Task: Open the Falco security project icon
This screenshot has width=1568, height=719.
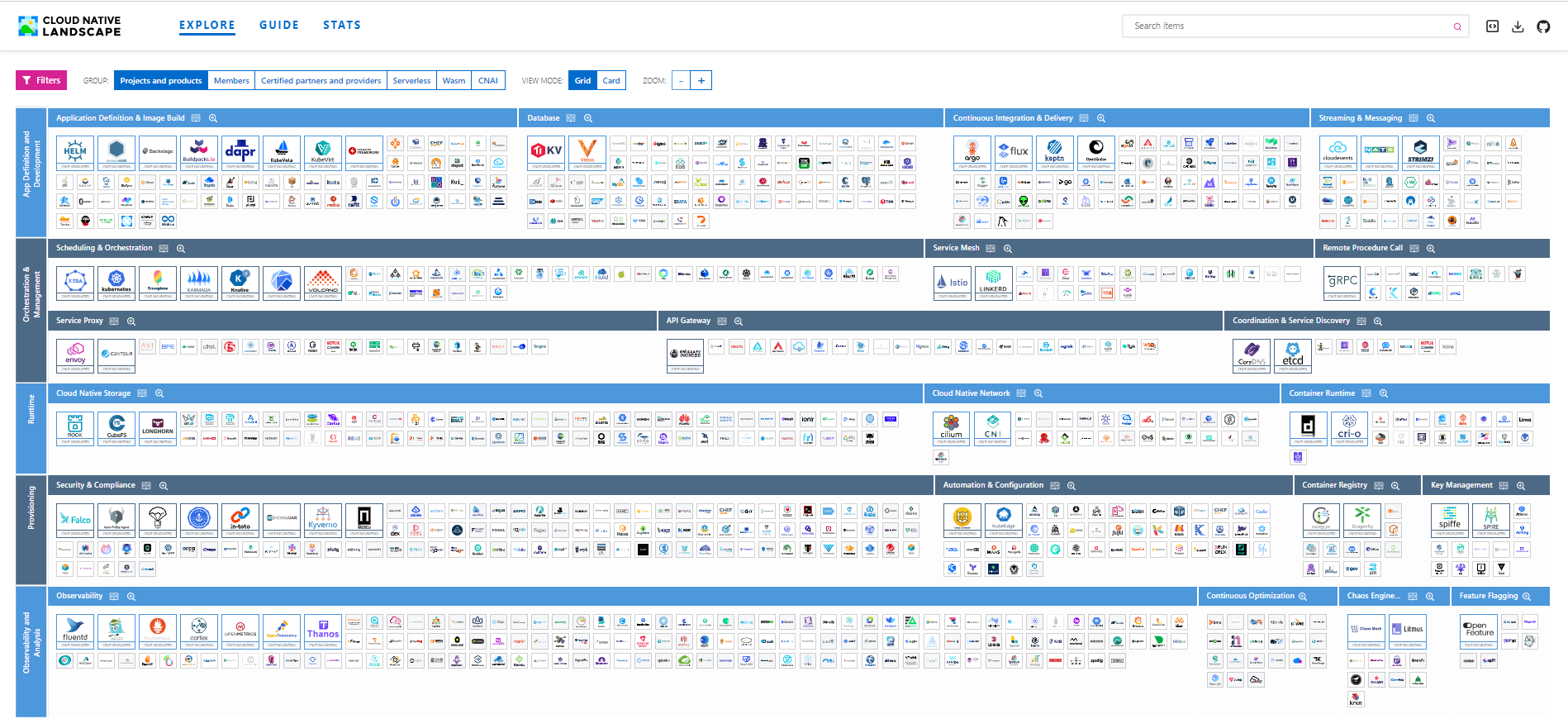Action: [x=75, y=519]
